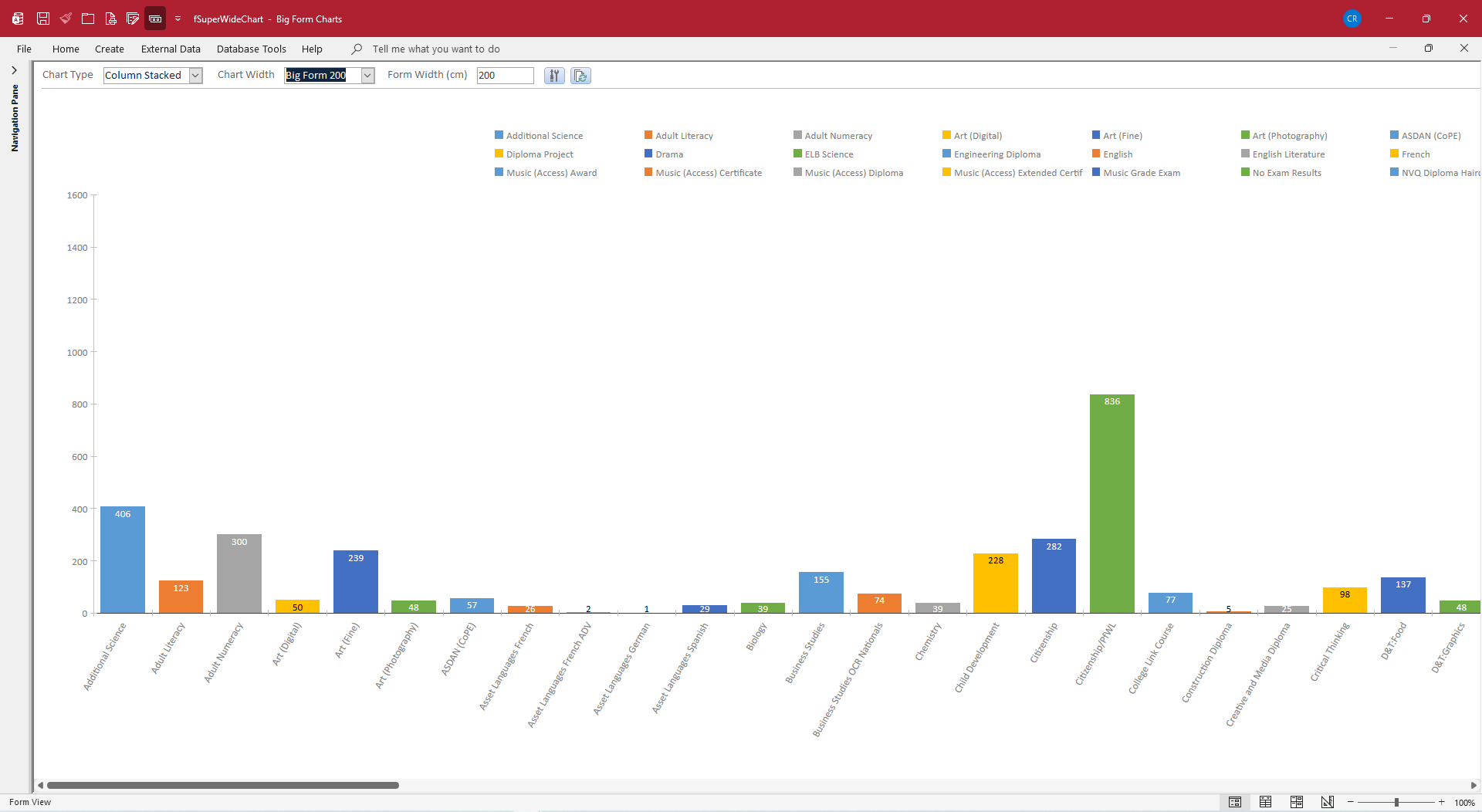Open the Database Tools ribbon tab
The width and height of the screenshot is (1482, 812).
pos(252,49)
